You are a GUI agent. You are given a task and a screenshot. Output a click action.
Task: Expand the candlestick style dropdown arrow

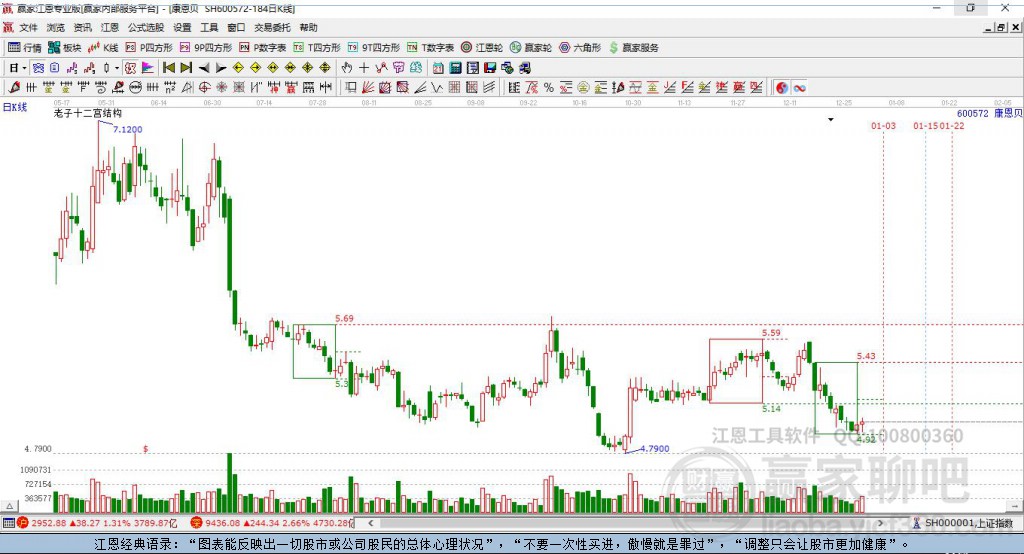point(117,68)
